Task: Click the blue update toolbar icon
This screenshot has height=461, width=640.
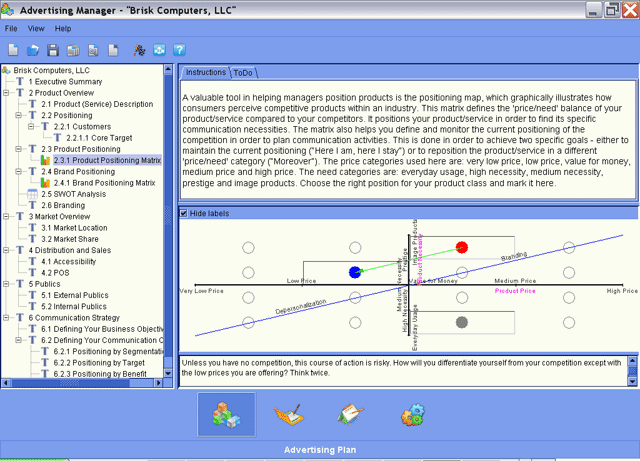Action: tap(159, 50)
